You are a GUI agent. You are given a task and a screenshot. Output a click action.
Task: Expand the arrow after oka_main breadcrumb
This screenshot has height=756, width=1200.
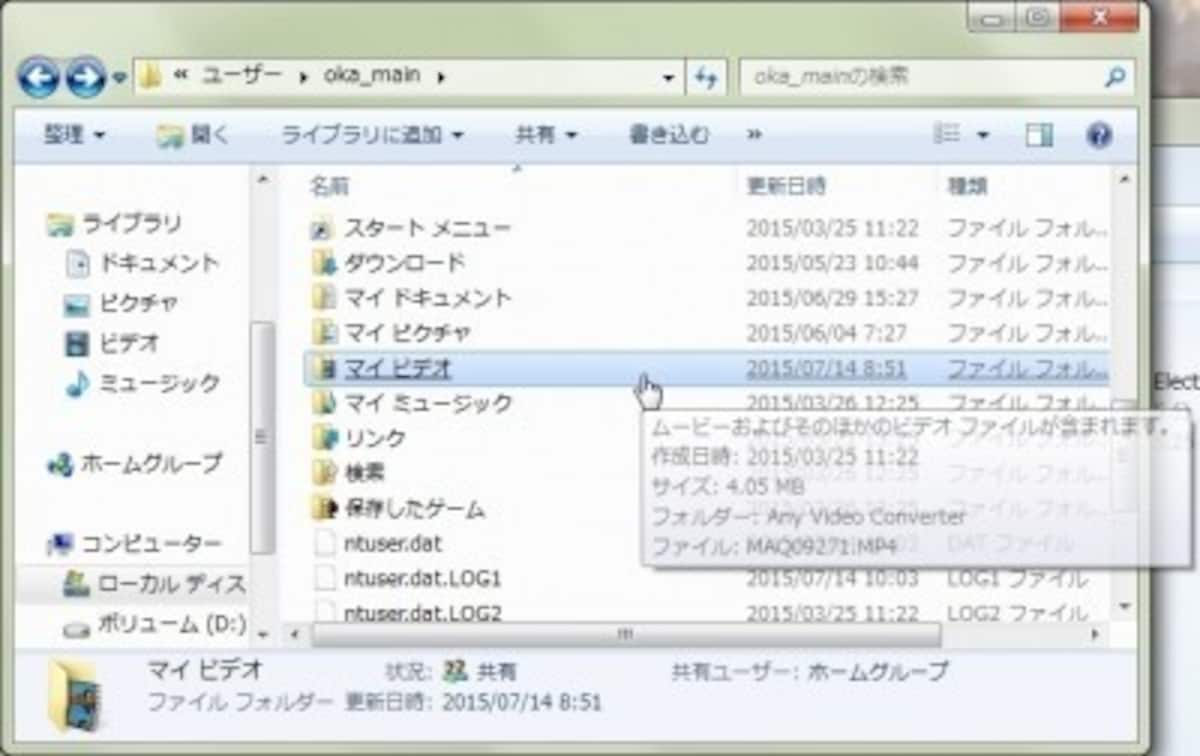441,77
